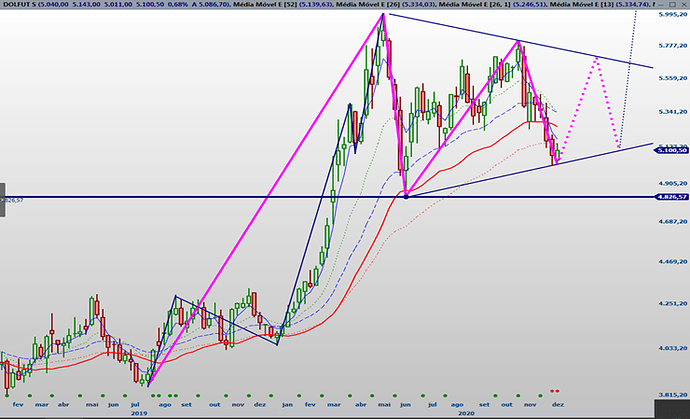
Task: Click the 5.995,20 price axis label
Action: 672,15
